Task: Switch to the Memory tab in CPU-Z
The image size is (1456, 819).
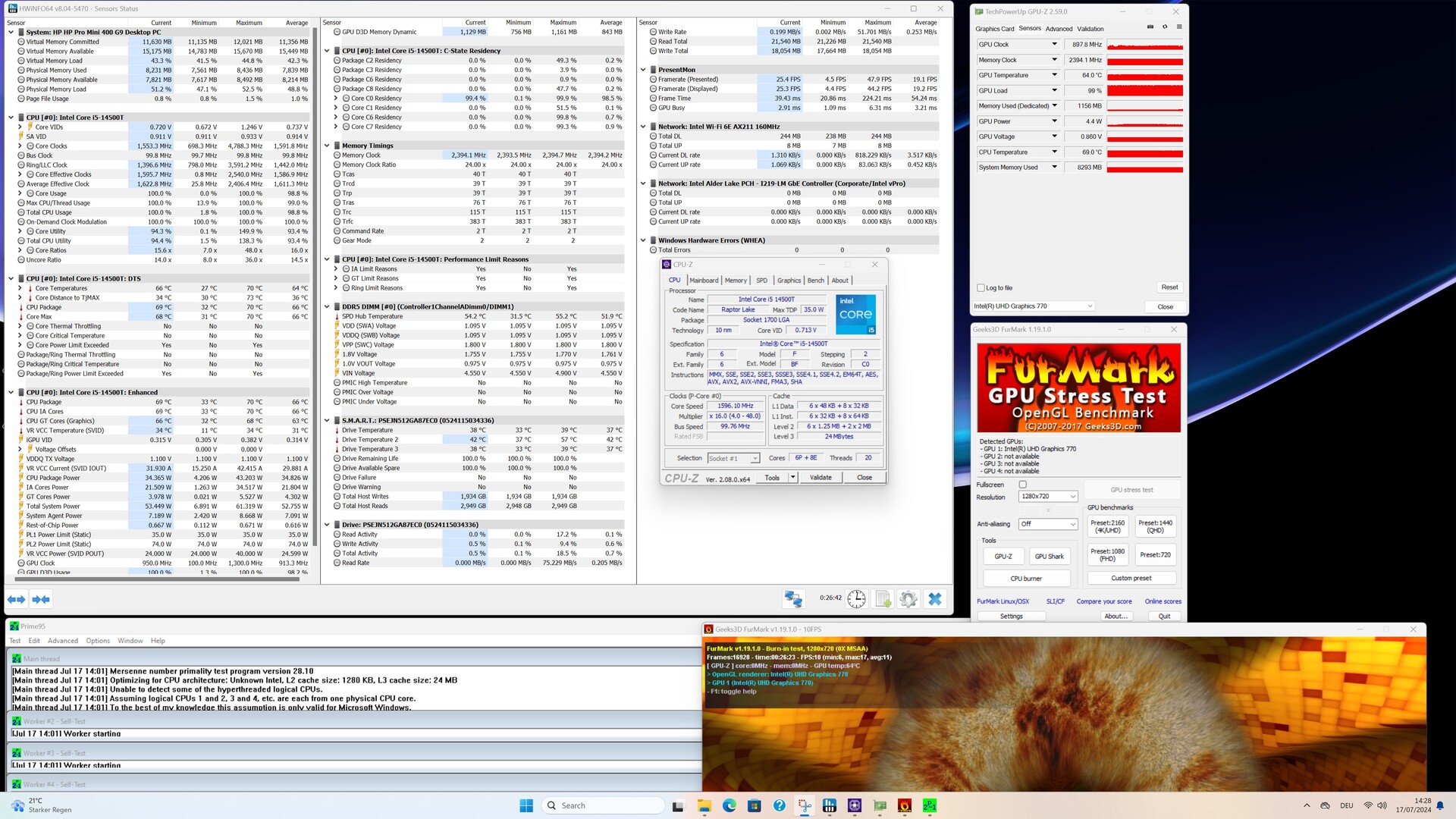Action: [x=735, y=281]
